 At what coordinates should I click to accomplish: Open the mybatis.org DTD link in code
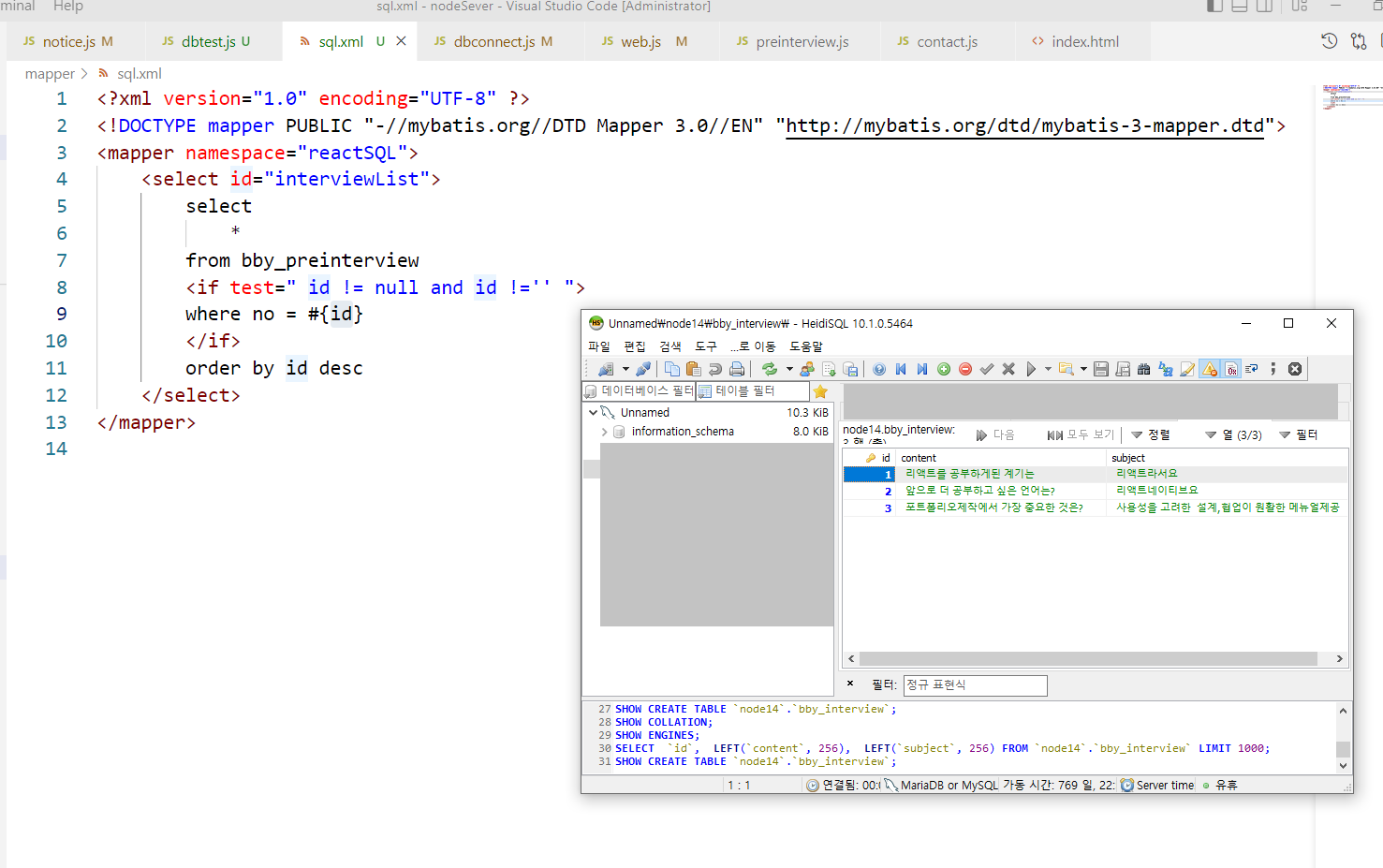1024,125
